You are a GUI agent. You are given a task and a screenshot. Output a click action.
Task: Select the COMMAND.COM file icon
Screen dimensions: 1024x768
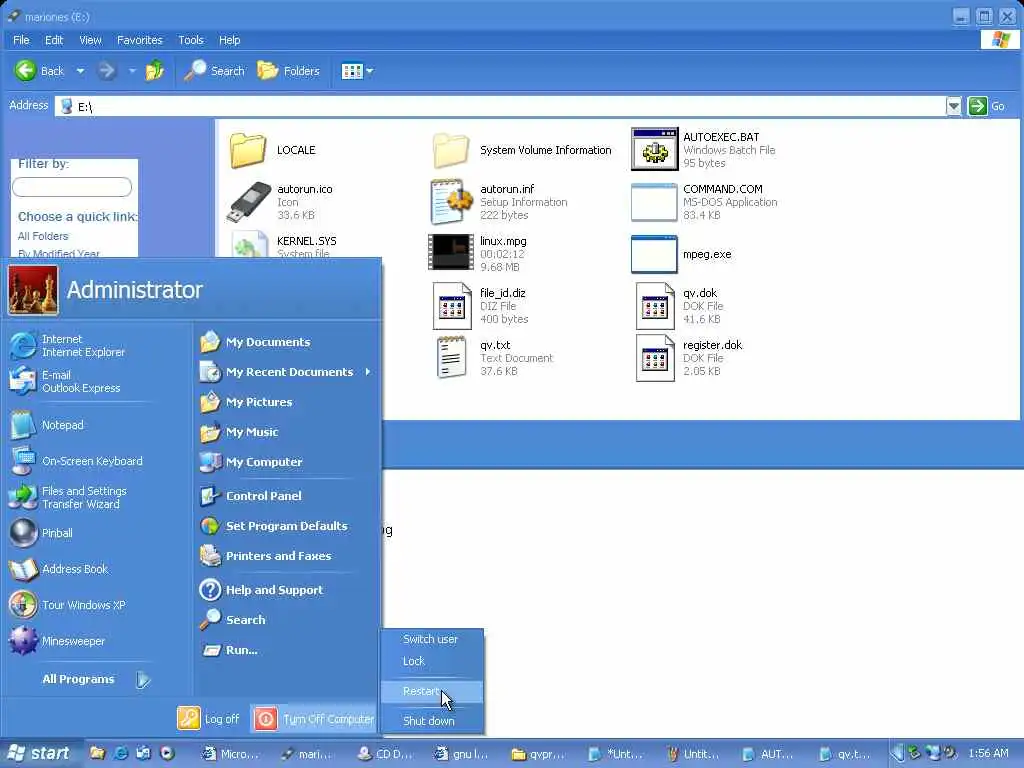pos(654,202)
